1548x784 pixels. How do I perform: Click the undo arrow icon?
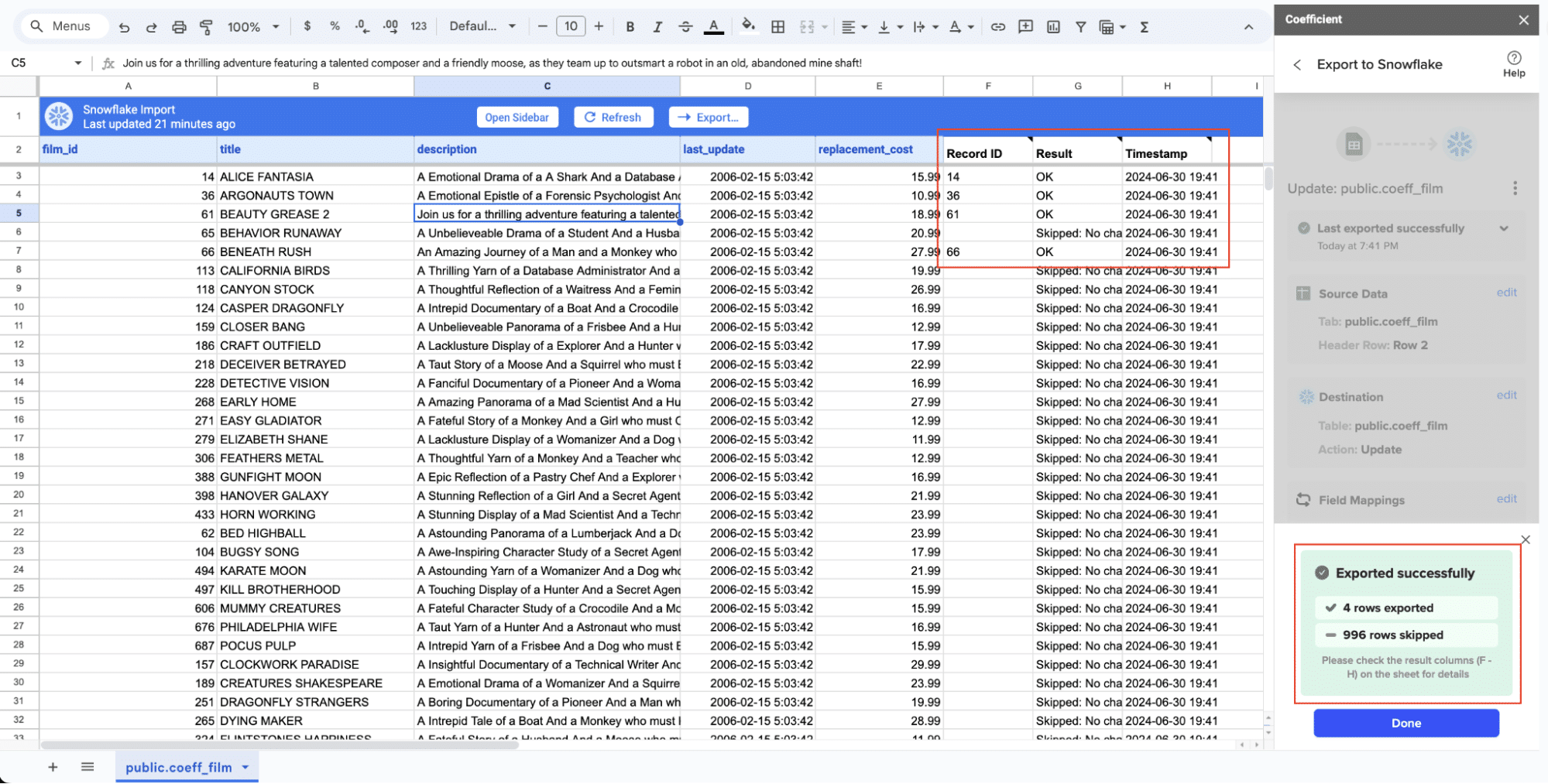pos(124,27)
